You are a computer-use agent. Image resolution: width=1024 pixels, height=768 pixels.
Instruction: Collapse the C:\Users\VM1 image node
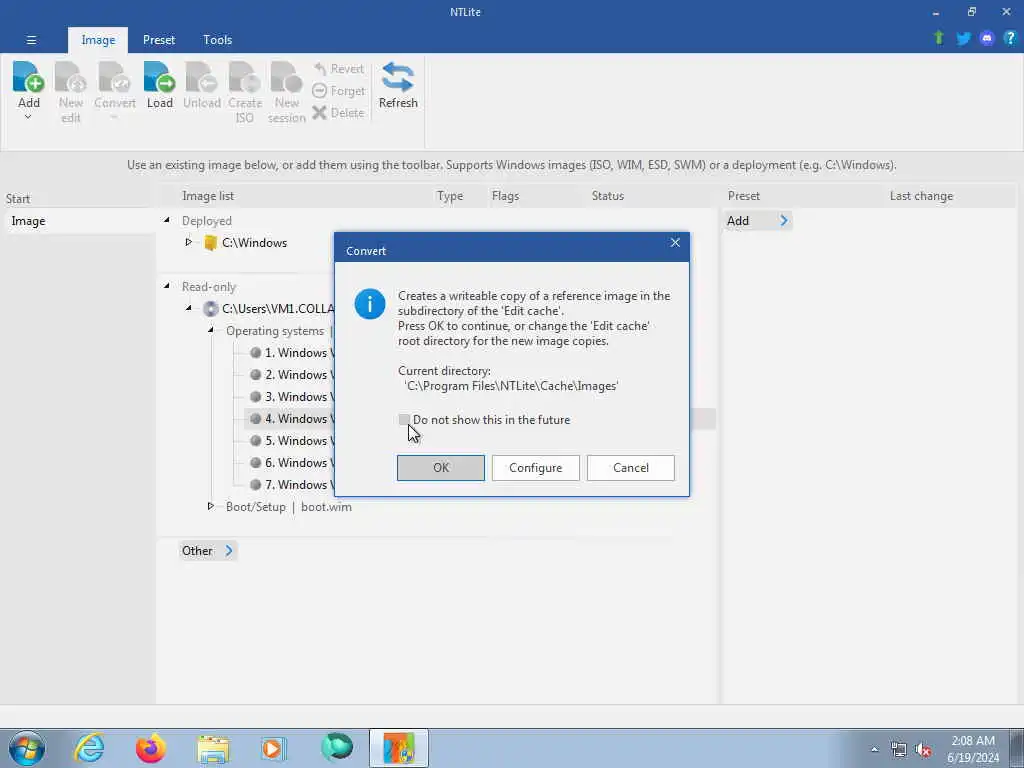188,308
